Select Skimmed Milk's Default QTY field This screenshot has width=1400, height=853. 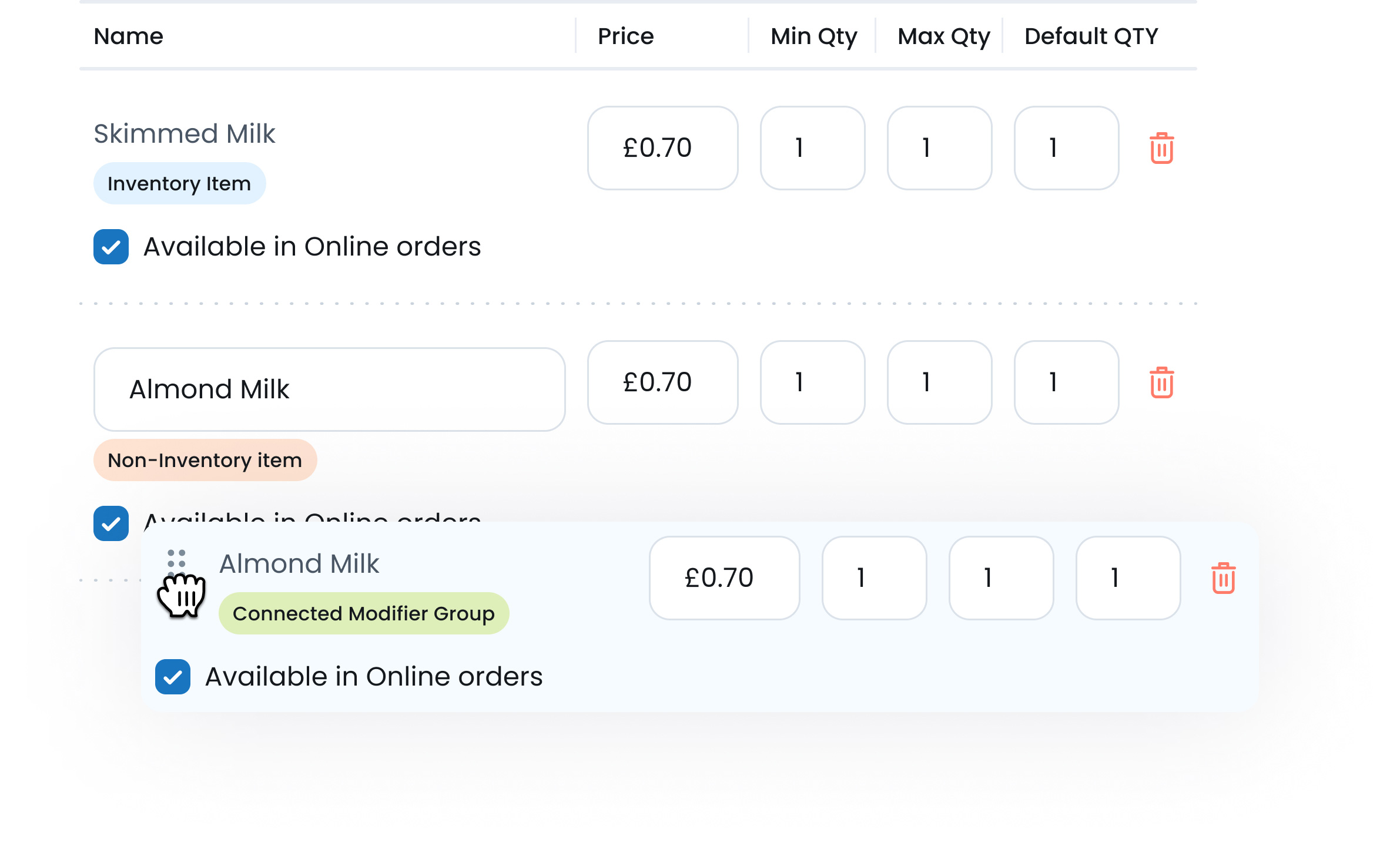(x=1066, y=148)
